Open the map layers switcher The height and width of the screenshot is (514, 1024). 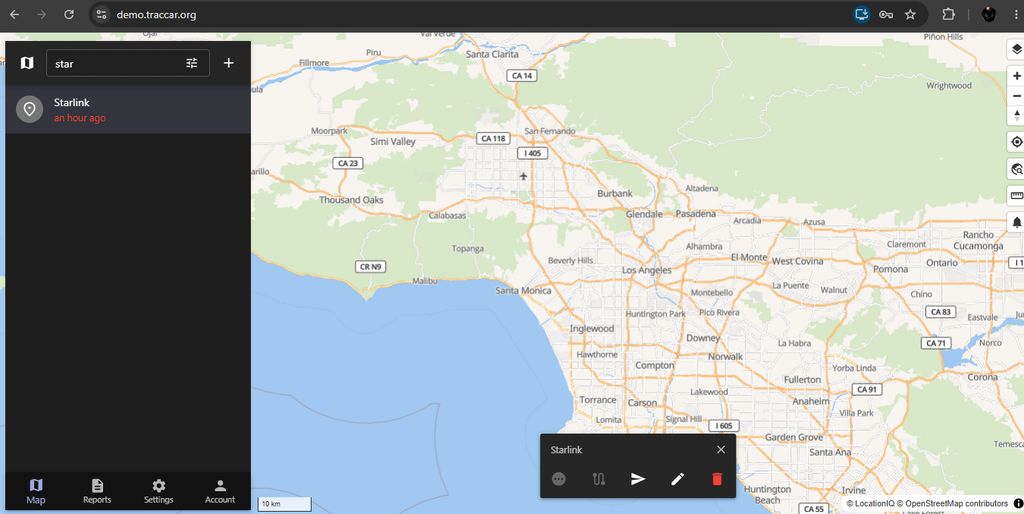point(1016,49)
